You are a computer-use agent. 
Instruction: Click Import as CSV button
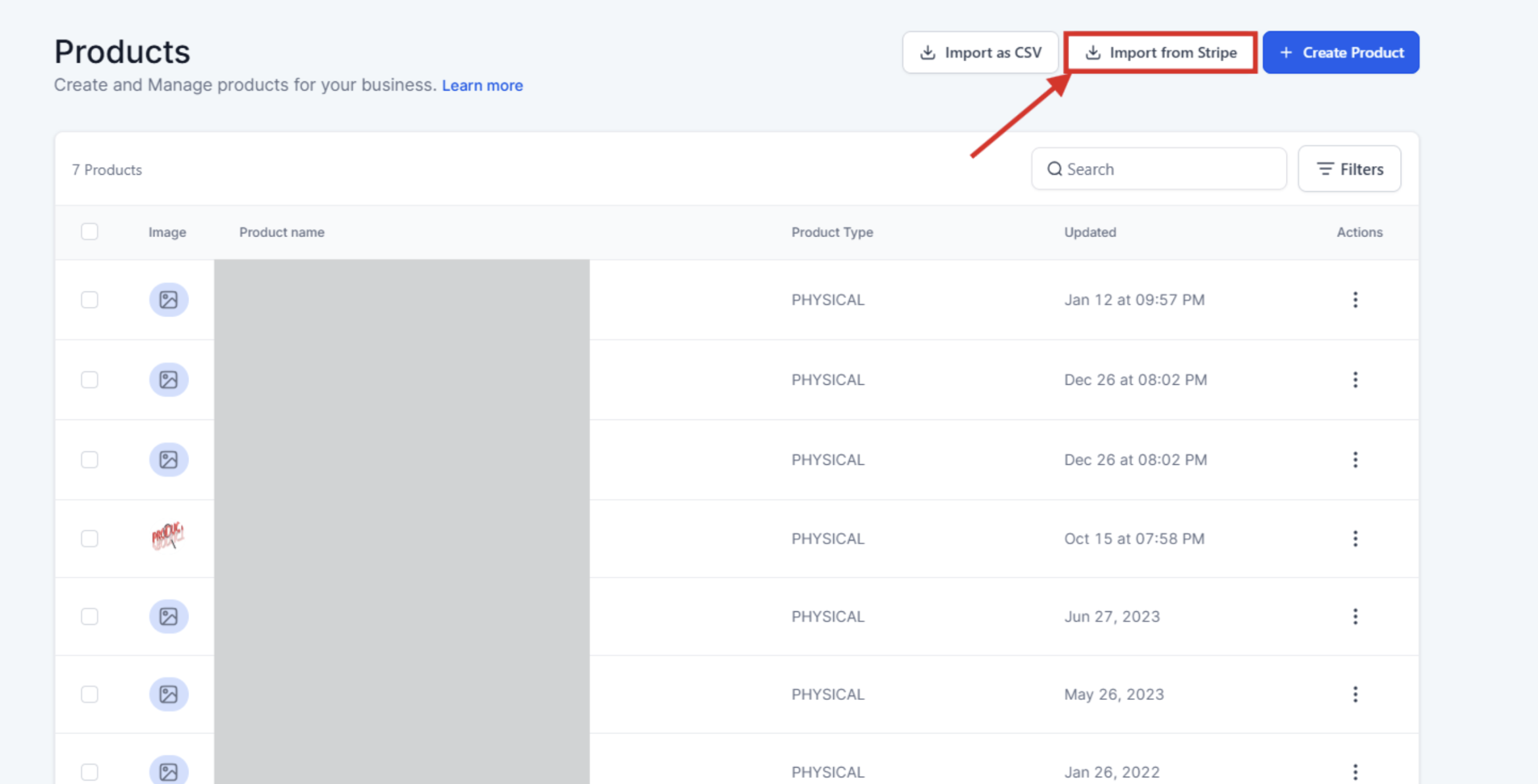pos(980,53)
